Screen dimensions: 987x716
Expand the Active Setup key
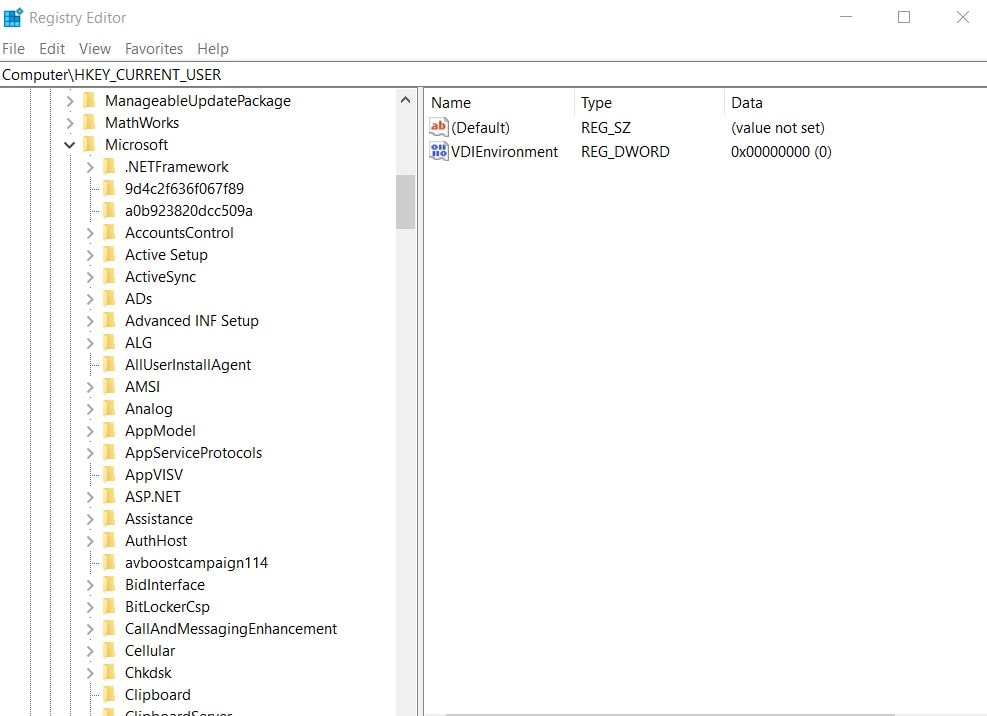point(91,254)
